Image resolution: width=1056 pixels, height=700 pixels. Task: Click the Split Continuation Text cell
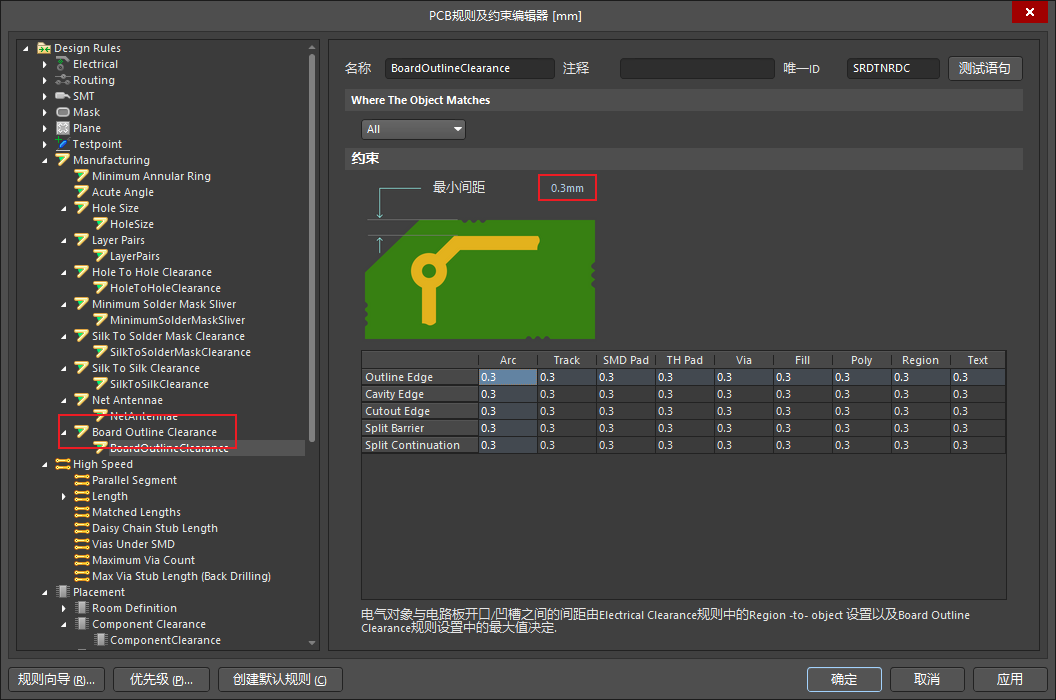[x=978, y=445]
